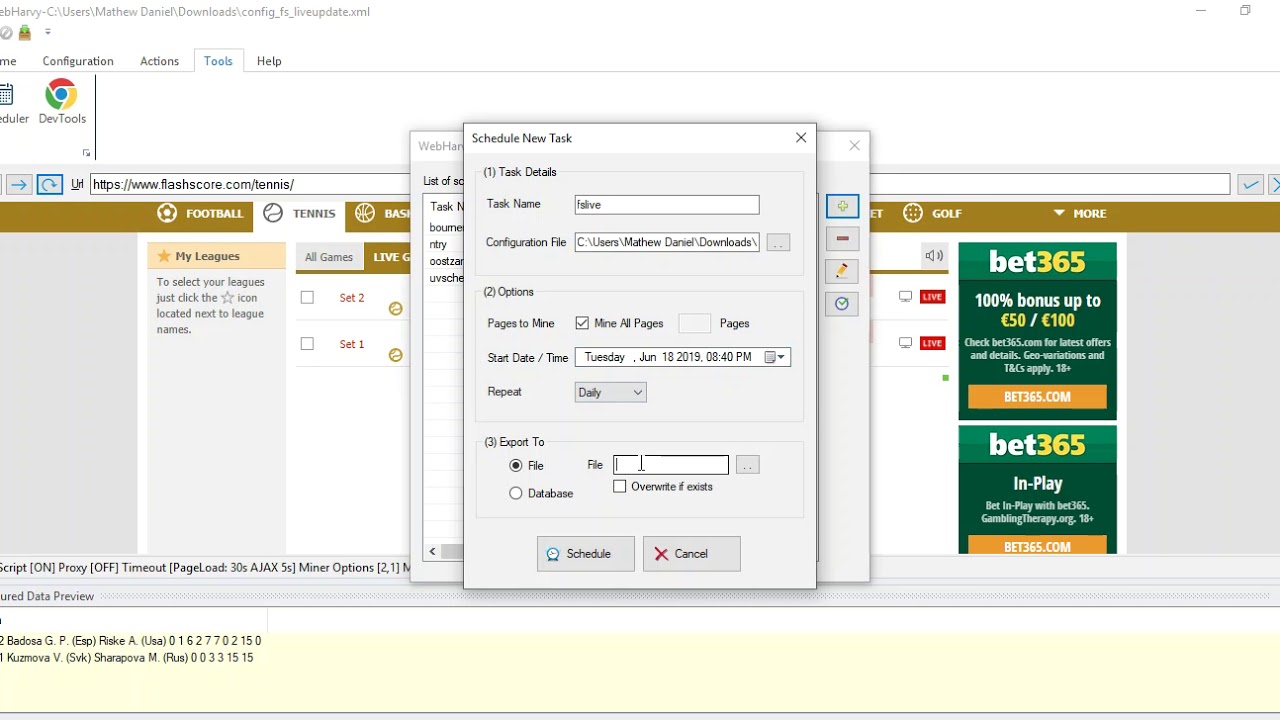
Task: Click BET365.COM button on In-Play ad
Action: point(1037,546)
